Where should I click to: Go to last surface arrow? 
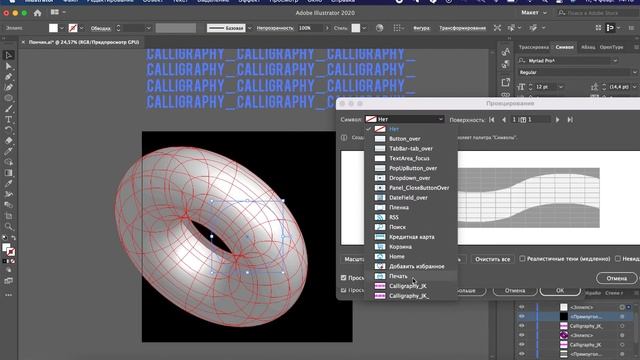click(570, 120)
